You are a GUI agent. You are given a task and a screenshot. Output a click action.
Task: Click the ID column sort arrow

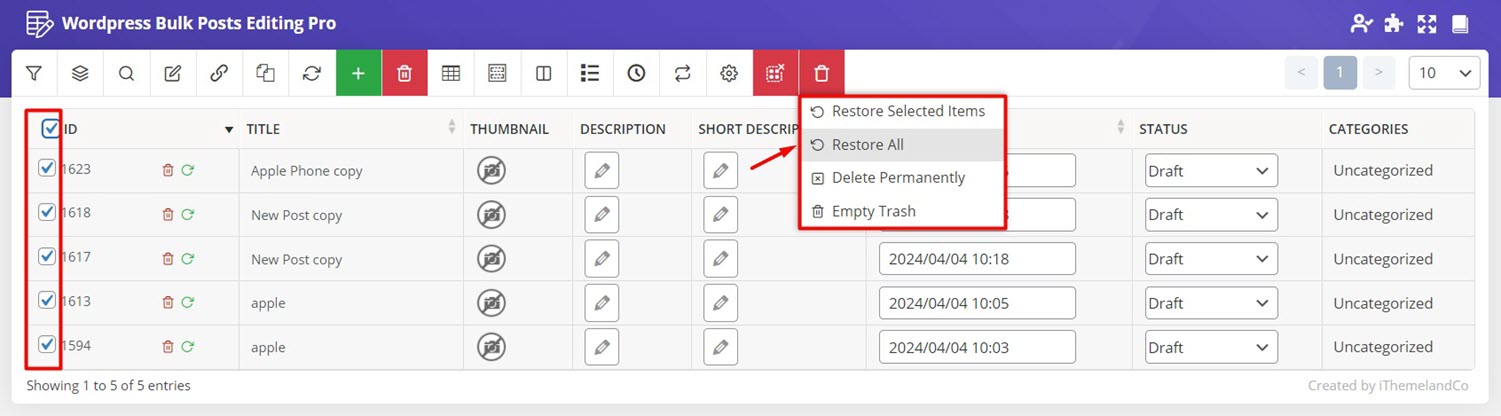(229, 130)
